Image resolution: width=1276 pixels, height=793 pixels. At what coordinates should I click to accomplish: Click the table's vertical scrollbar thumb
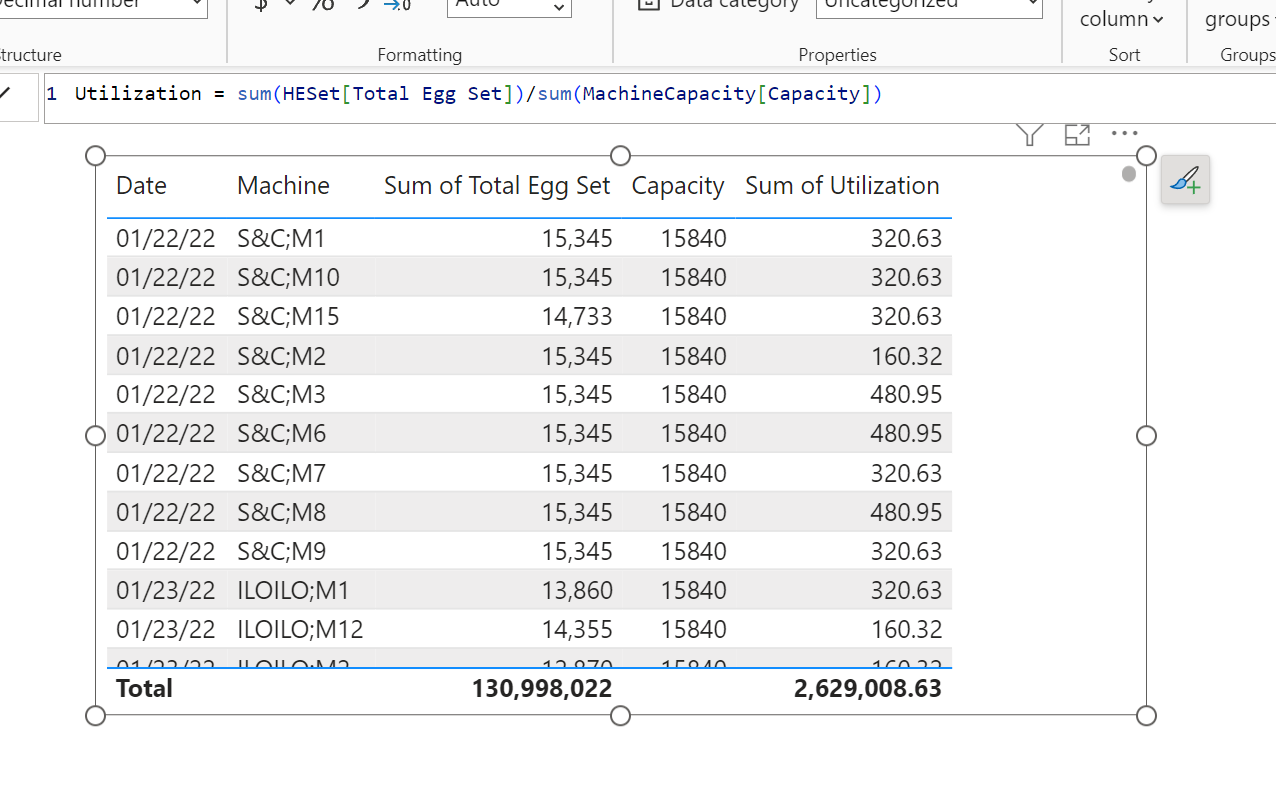(1129, 174)
